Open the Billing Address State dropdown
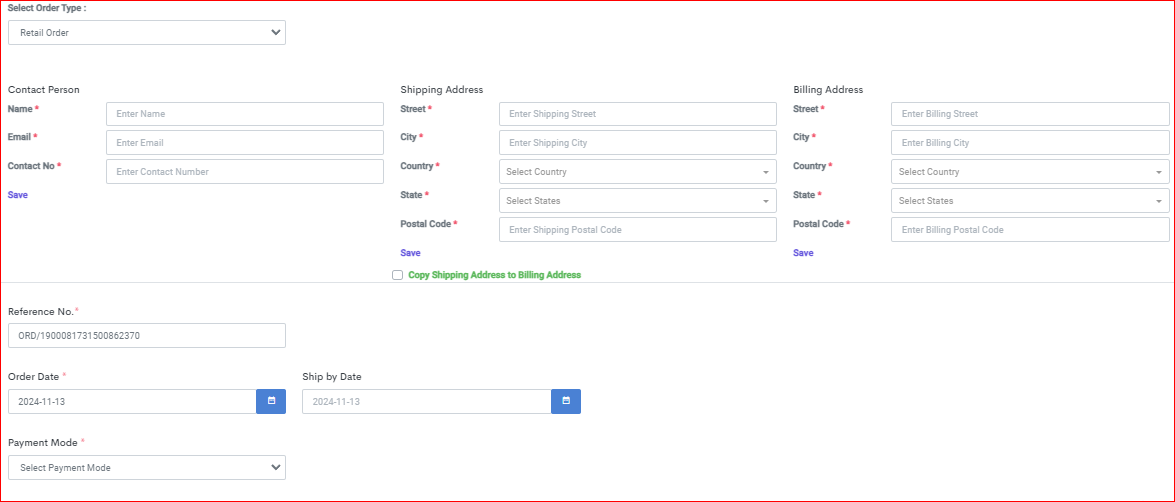The width and height of the screenshot is (1175, 502). point(1030,201)
